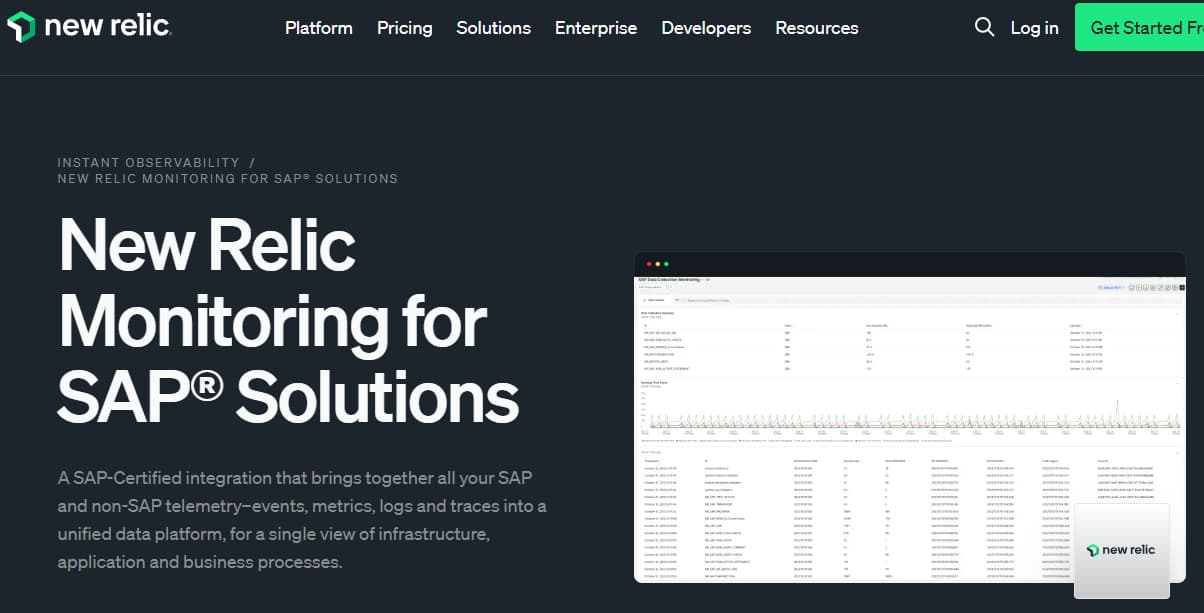The image size is (1204, 613).
Task: Open the Resources navigation menu
Action: coord(816,28)
